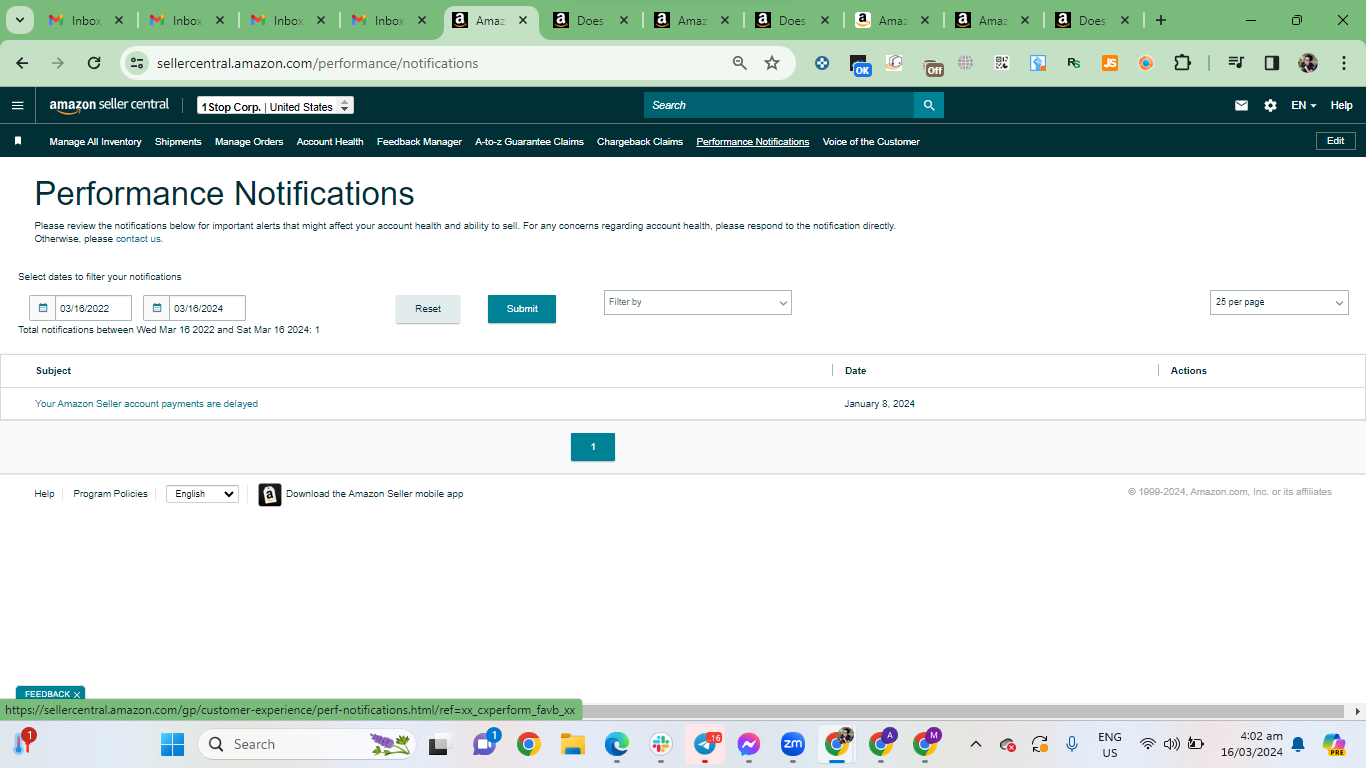Open the Chrome media controls icon
Viewport: 1366px width, 768px height.
(1236, 63)
